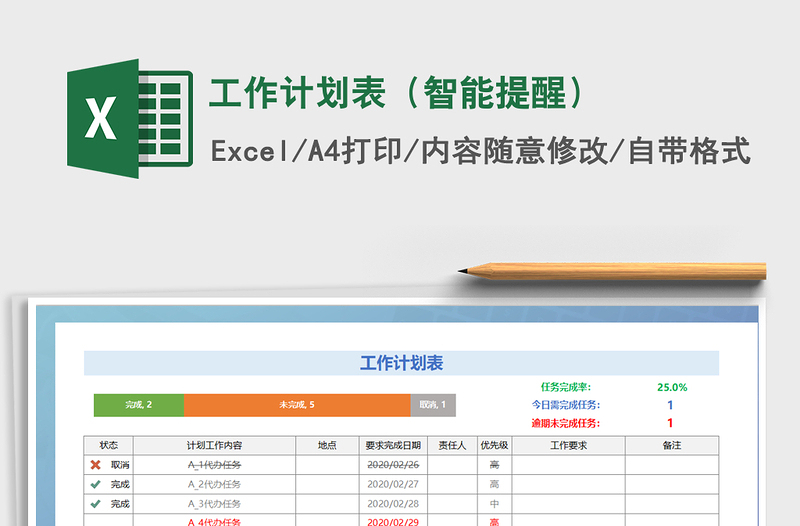Click the struck-through A_1代办任务 cell
The image size is (800, 526).
coord(214,465)
